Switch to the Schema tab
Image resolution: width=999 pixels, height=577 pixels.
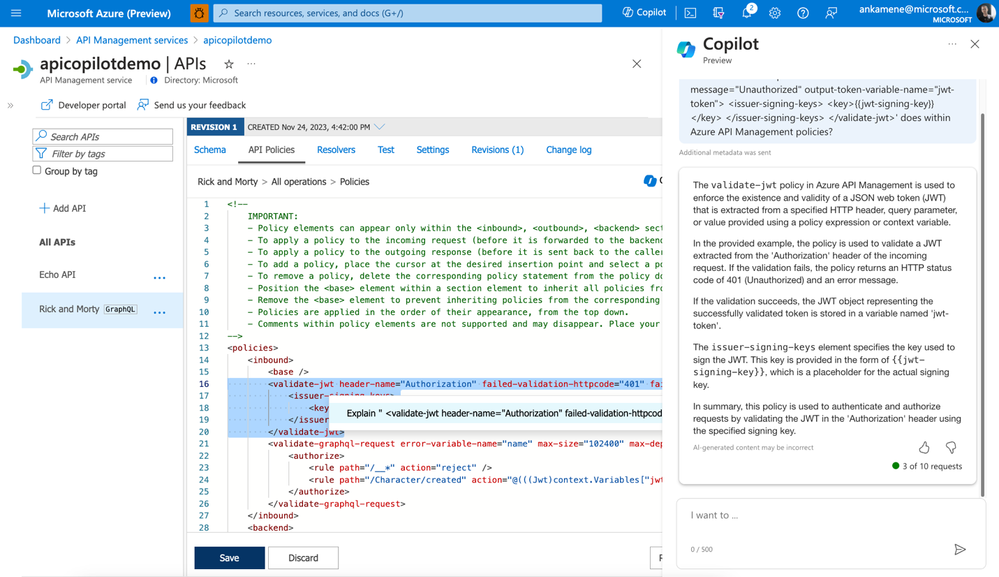(x=210, y=150)
